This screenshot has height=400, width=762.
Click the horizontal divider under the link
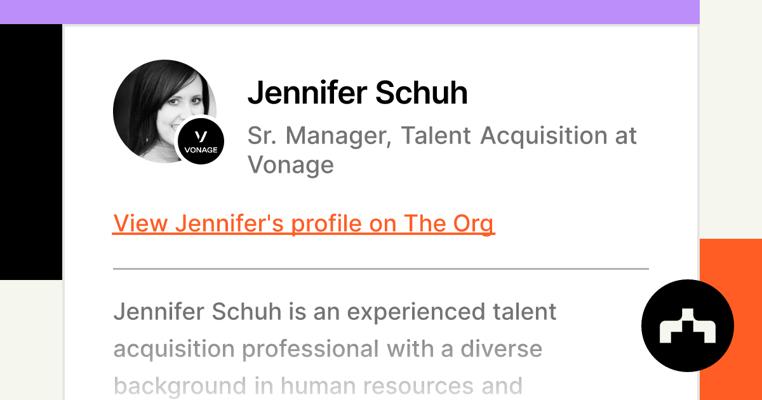pyautogui.click(x=380, y=269)
